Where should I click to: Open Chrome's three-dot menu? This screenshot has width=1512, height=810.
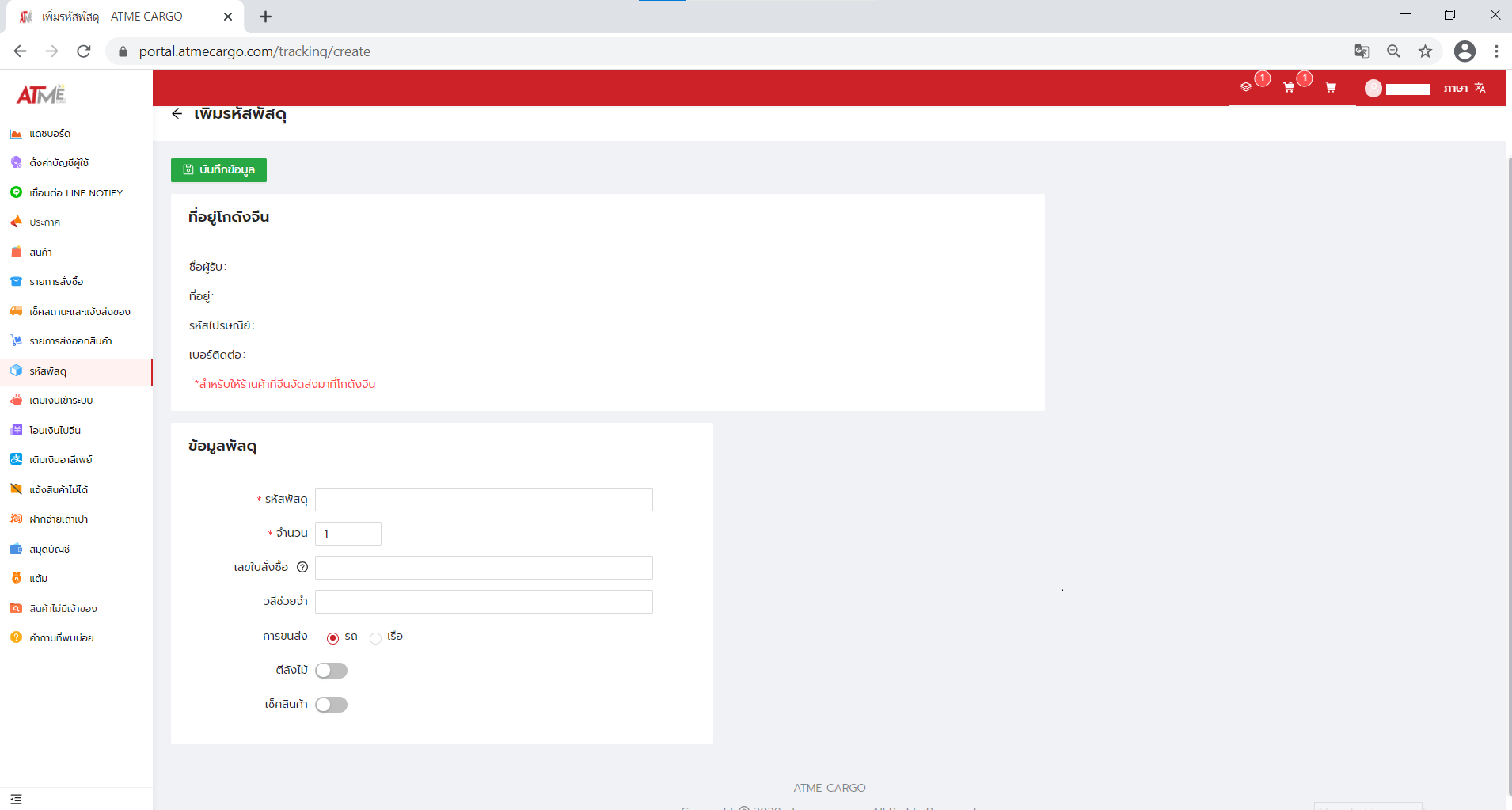pos(1495,51)
